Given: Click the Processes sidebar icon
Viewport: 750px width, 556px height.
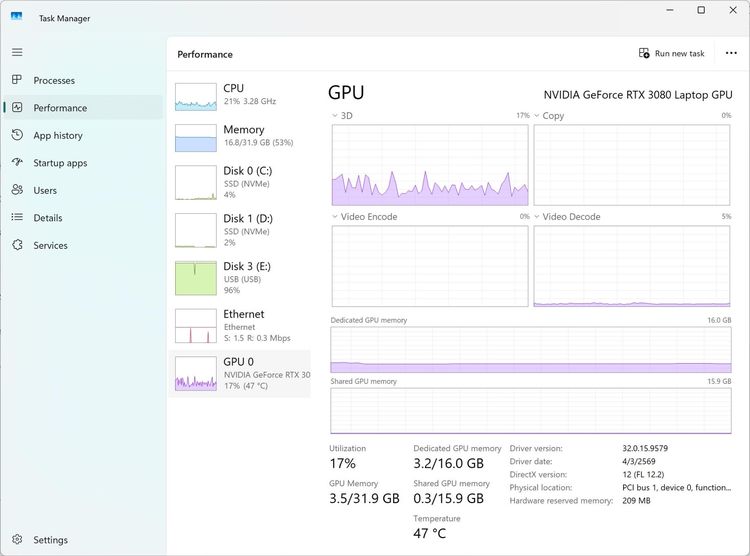Looking at the screenshot, I should coord(17,80).
